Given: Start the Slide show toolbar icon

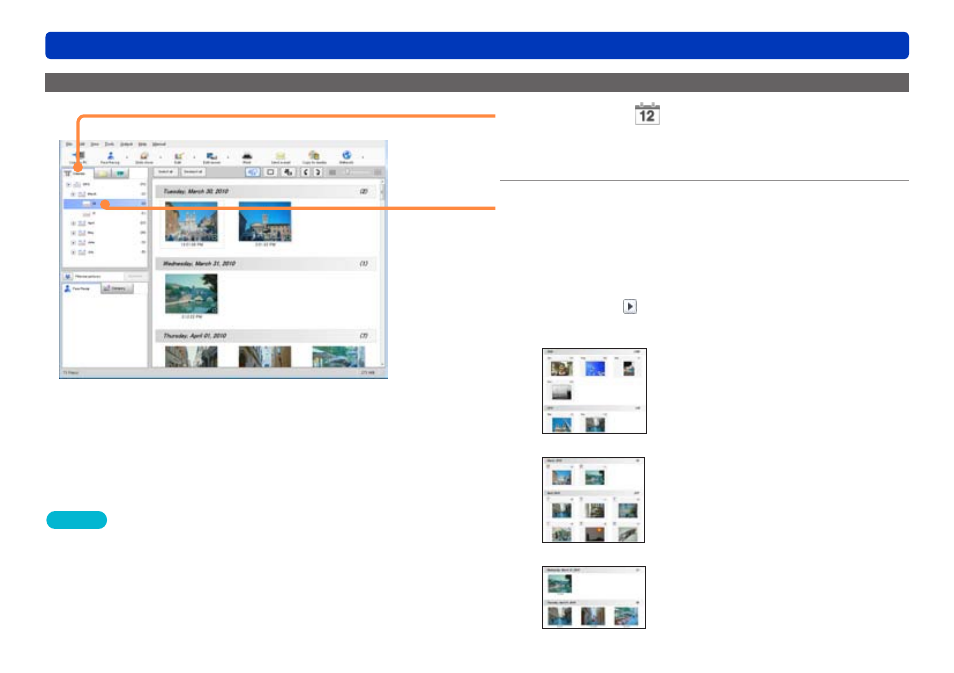Looking at the screenshot, I should [144, 158].
